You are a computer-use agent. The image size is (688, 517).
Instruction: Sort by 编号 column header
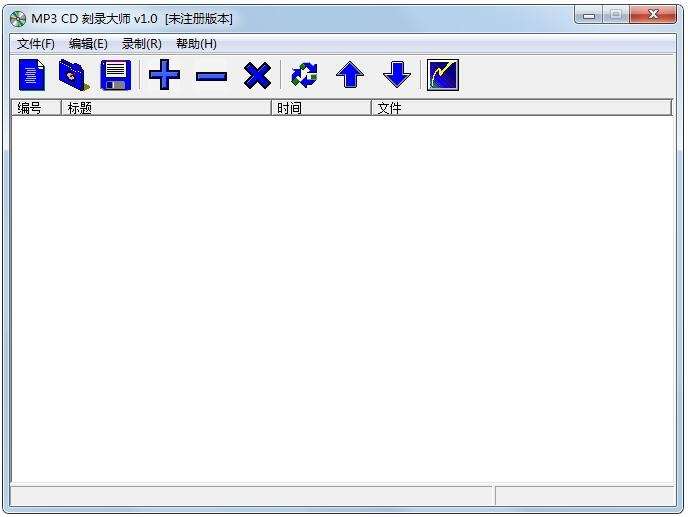coord(36,108)
